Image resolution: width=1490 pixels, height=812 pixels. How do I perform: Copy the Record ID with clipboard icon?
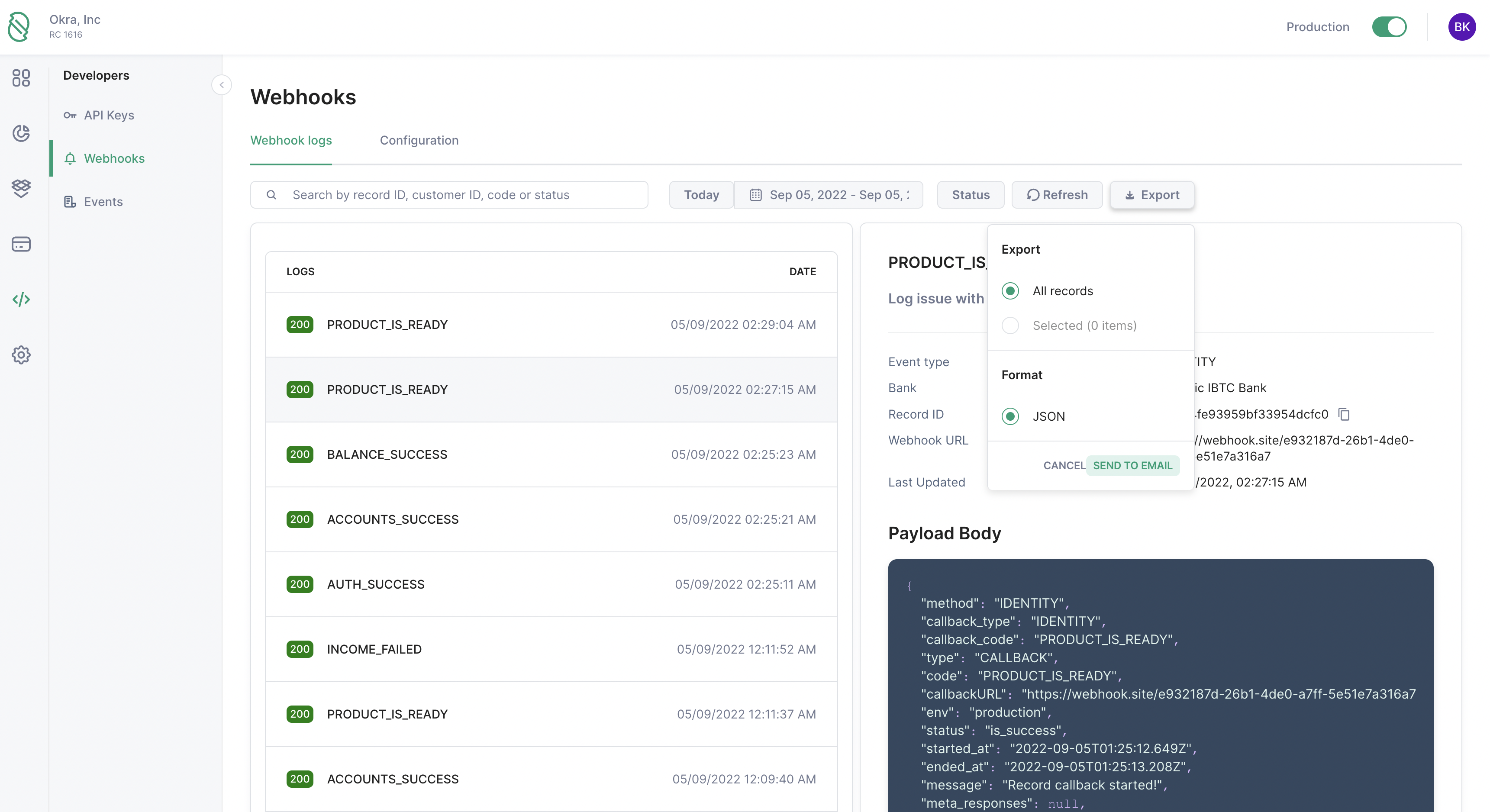1344,414
